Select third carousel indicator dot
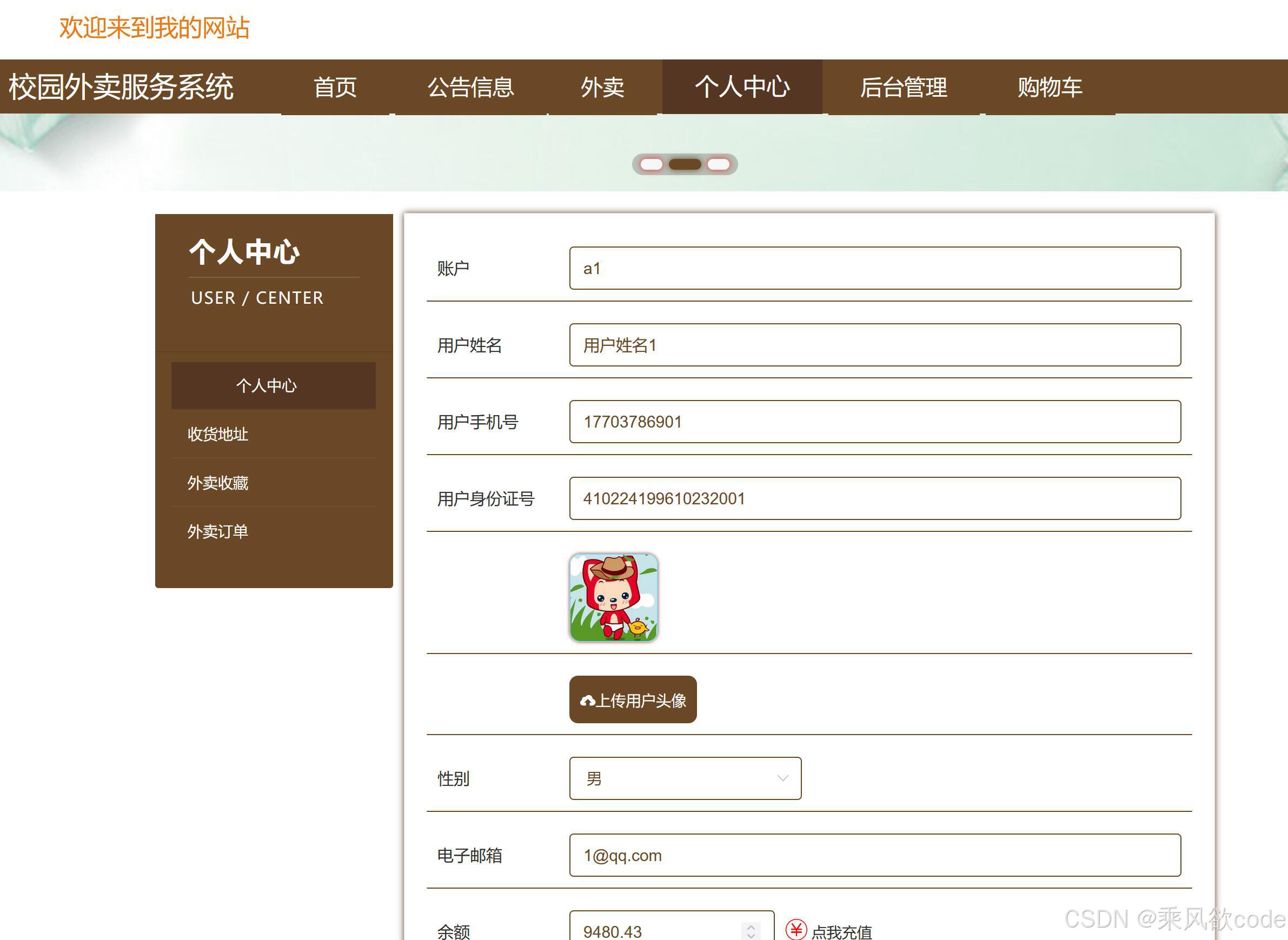Image resolution: width=1288 pixels, height=940 pixels. (718, 164)
